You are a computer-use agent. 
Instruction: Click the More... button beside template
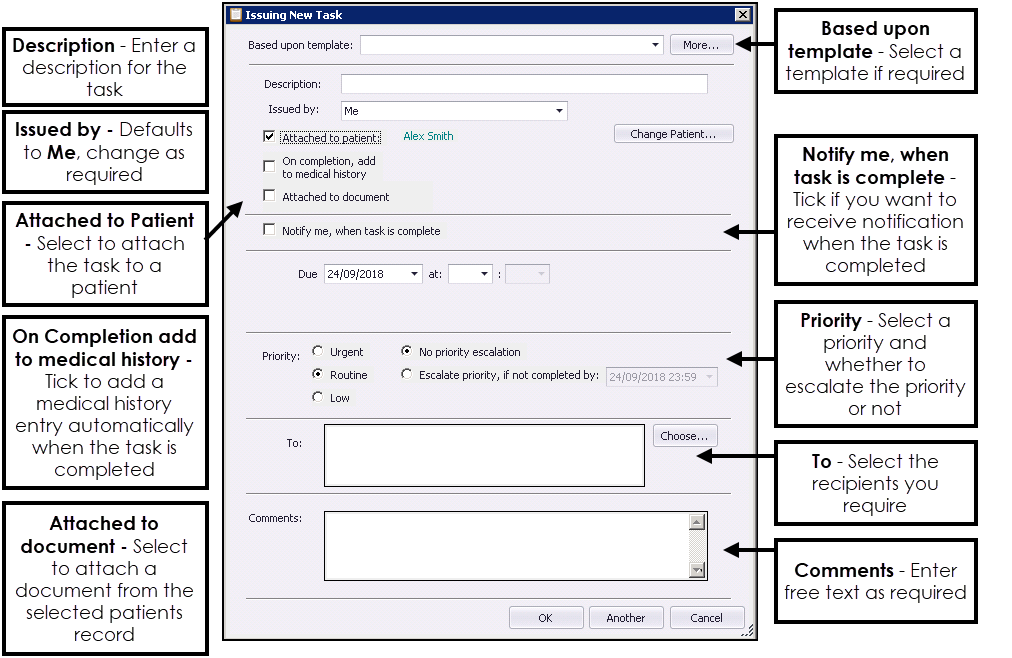pos(701,45)
